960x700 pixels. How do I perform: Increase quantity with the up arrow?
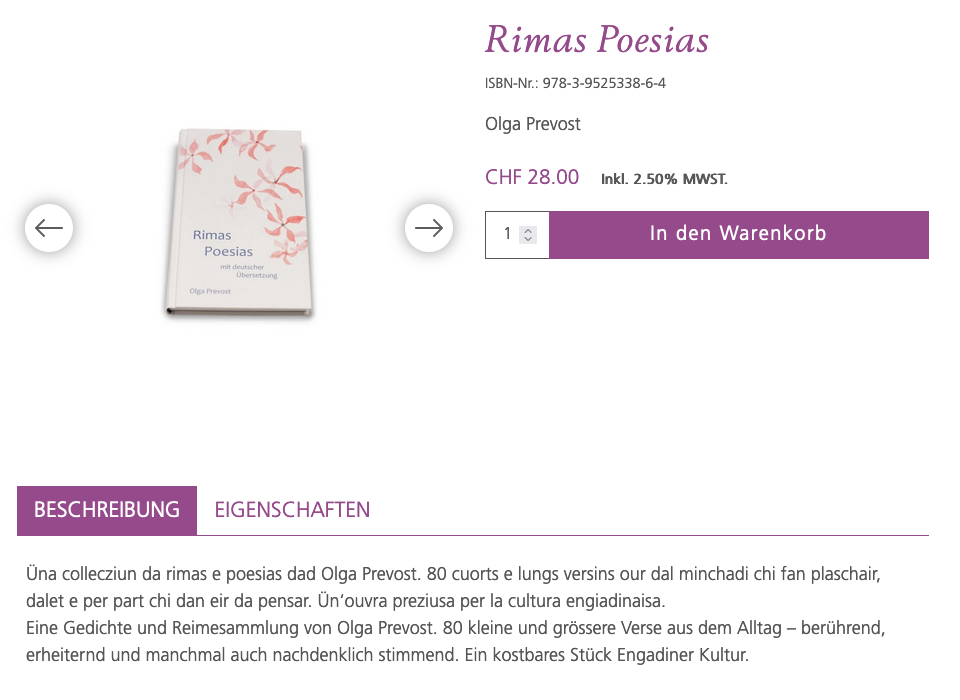tap(529, 230)
